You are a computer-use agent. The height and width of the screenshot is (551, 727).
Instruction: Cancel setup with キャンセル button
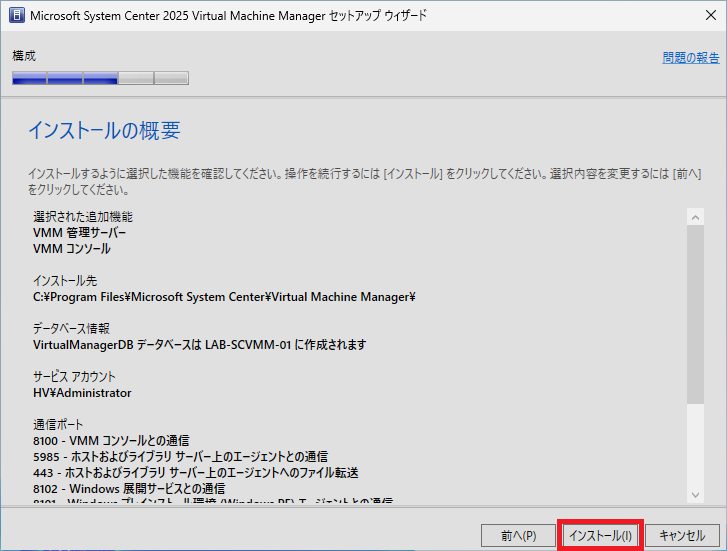tap(682, 536)
